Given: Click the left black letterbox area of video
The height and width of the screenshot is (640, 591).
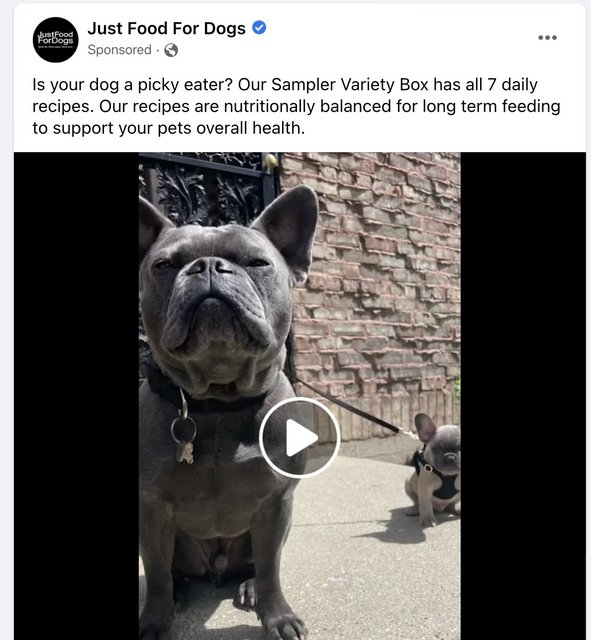Looking at the screenshot, I should tap(76, 396).
